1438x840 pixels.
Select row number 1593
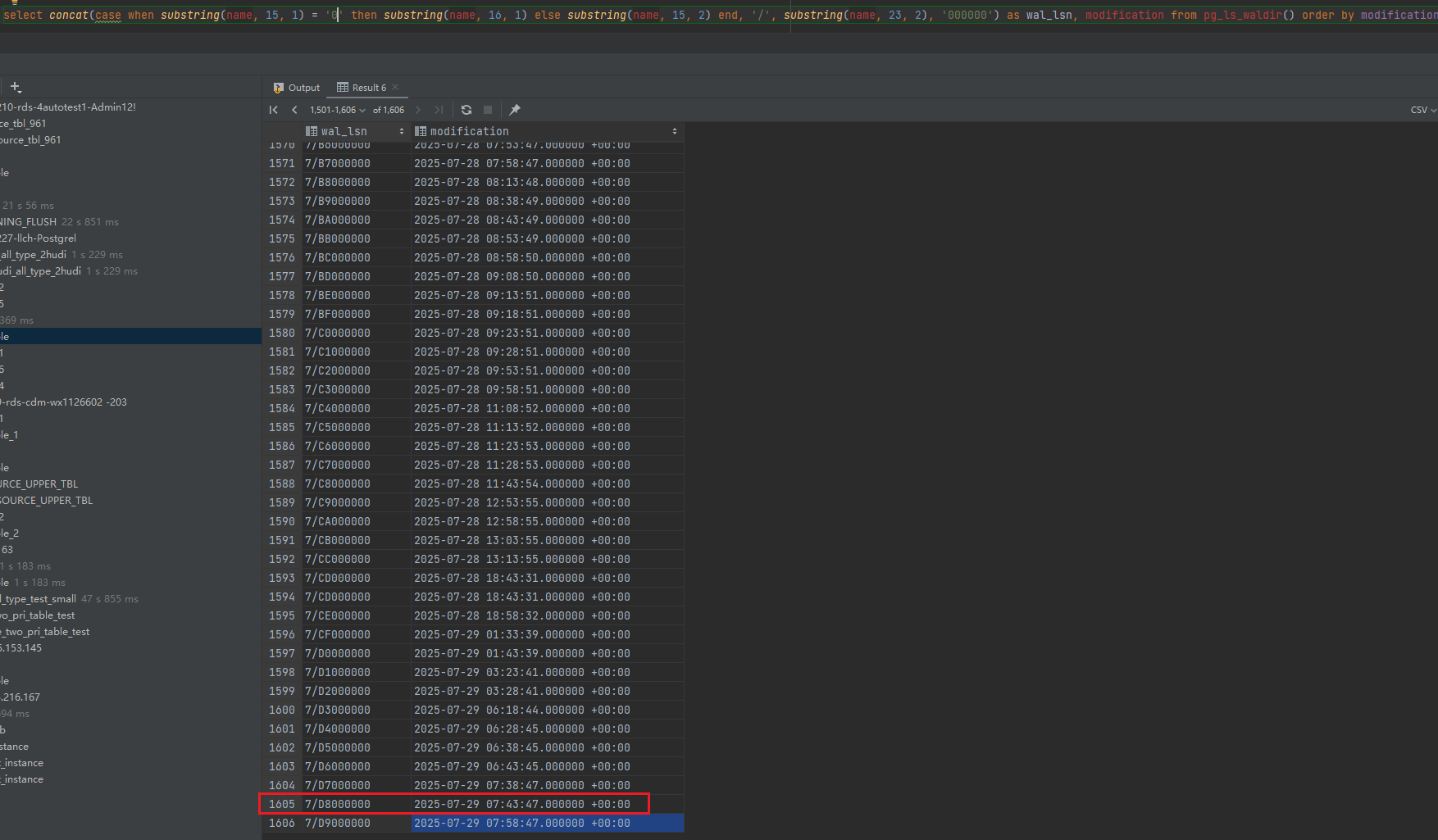coord(282,579)
